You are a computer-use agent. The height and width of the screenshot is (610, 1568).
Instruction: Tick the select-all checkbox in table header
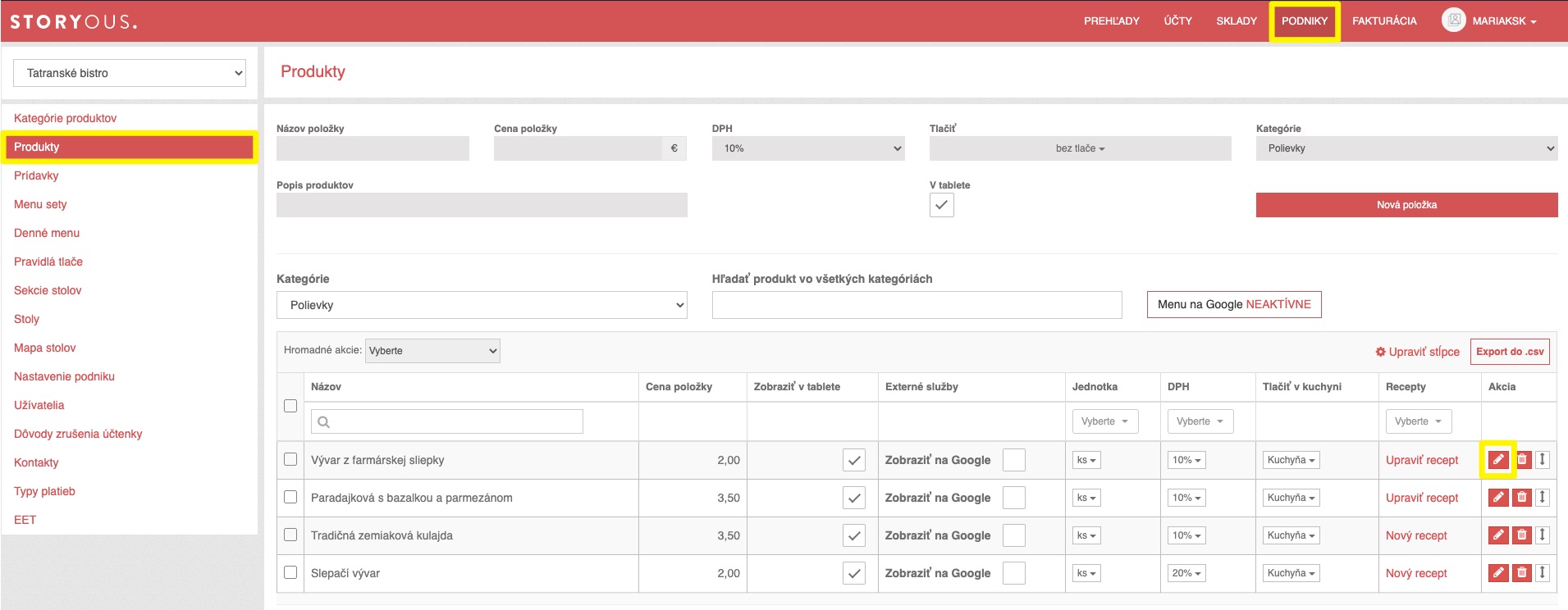click(290, 406)
